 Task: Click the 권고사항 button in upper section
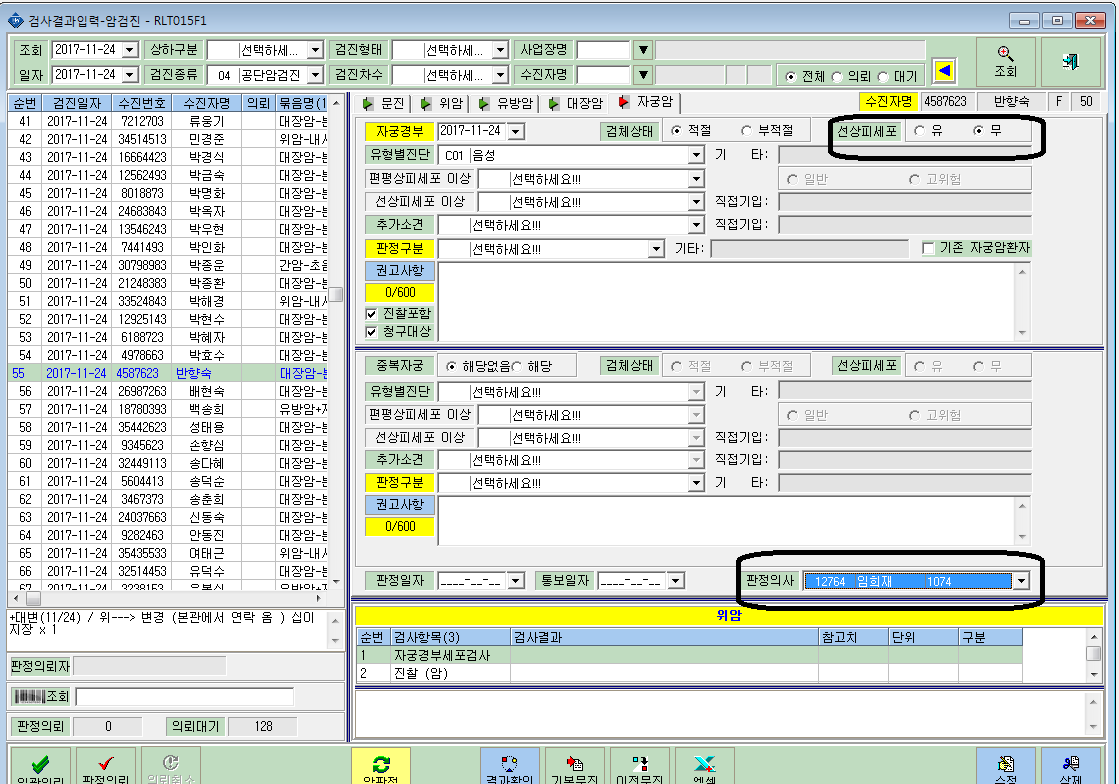[x=400, y=270]
